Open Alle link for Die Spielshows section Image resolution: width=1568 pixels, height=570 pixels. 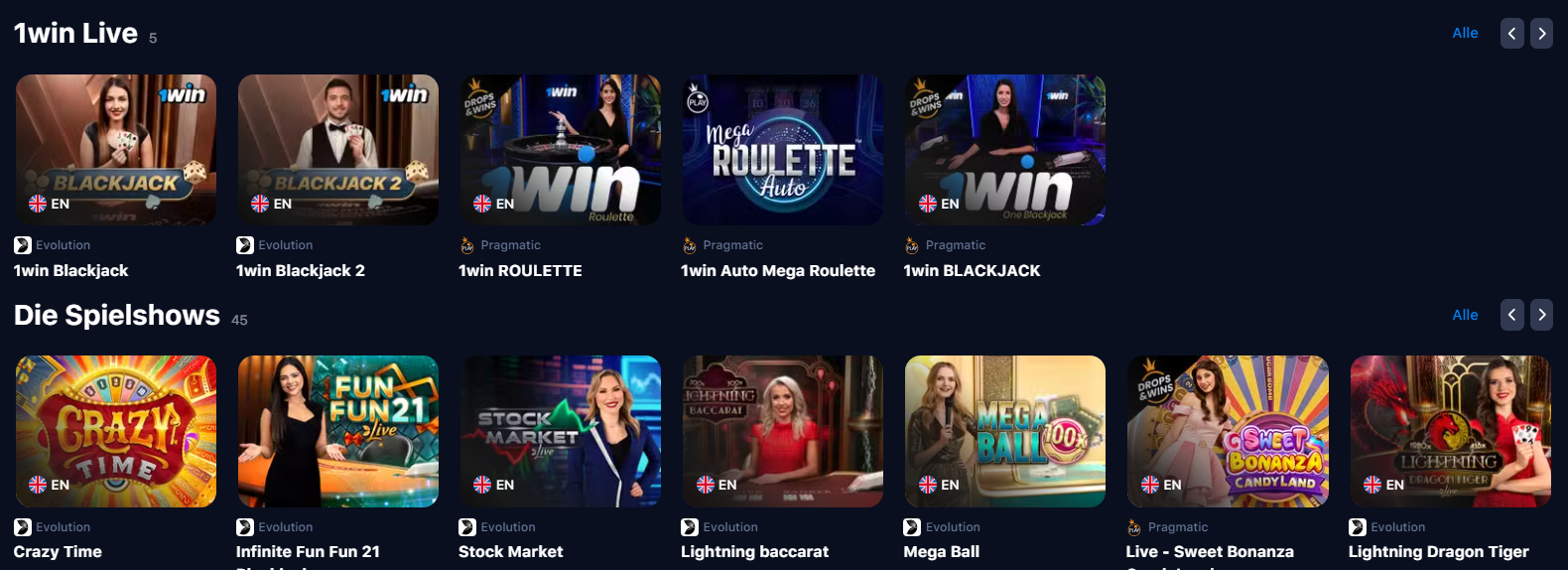coord(1465,315)
